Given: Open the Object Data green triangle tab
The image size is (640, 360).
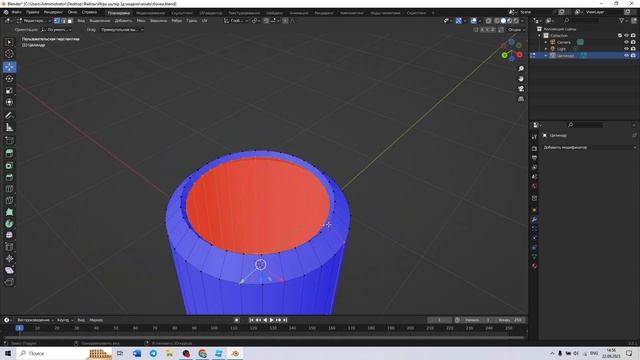Looking at the screenshot, I should (x=534, y=257).
